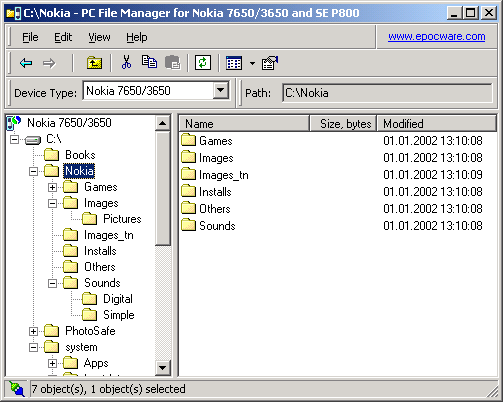Open the Help menu

pyautogui.click(x=137, y=37)
